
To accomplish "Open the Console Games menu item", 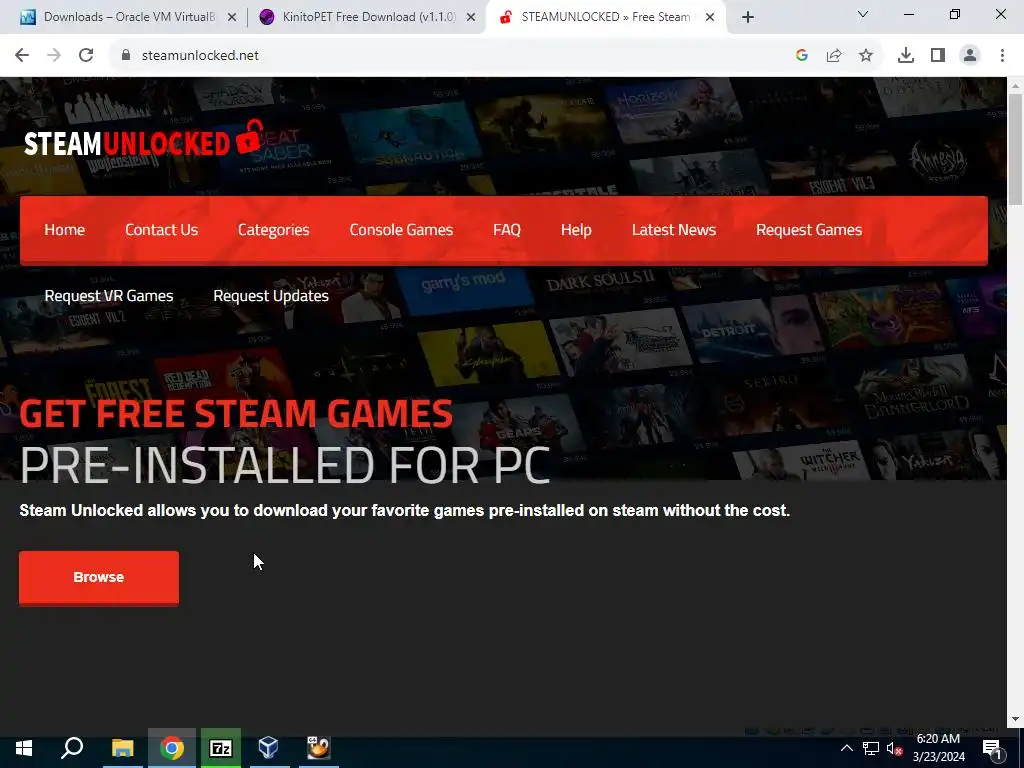I will click(401, 230).
